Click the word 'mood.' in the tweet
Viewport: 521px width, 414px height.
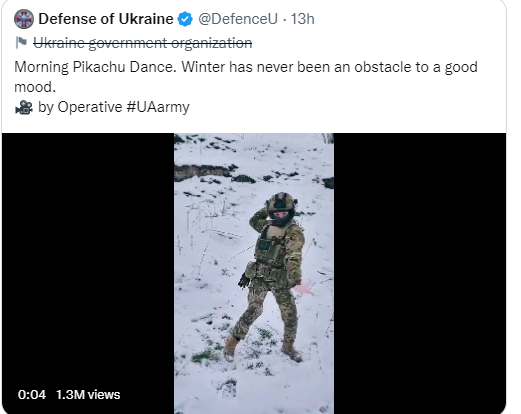35,87
